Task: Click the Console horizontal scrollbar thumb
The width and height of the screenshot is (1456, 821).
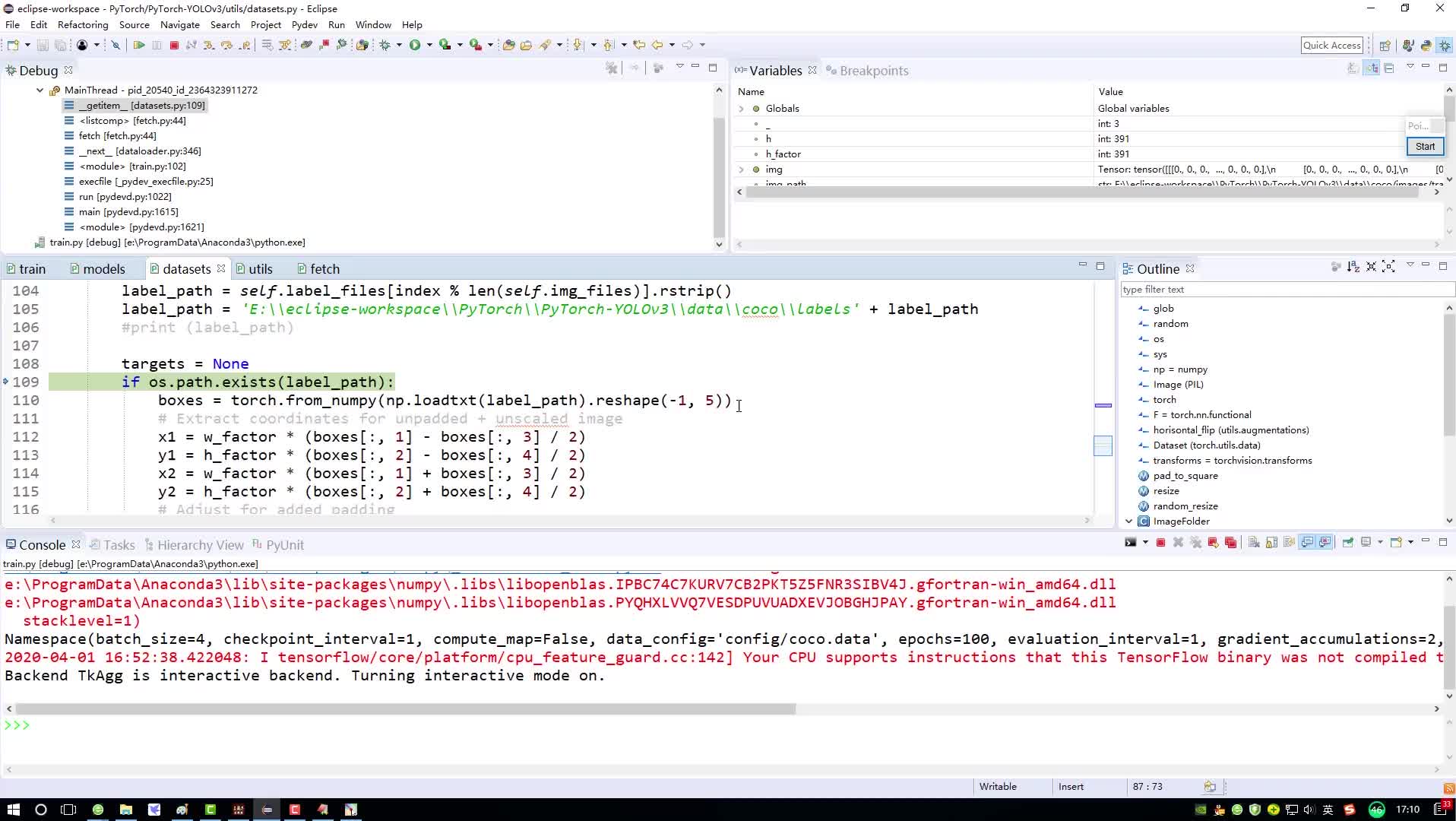Action: tap(405, 708)
